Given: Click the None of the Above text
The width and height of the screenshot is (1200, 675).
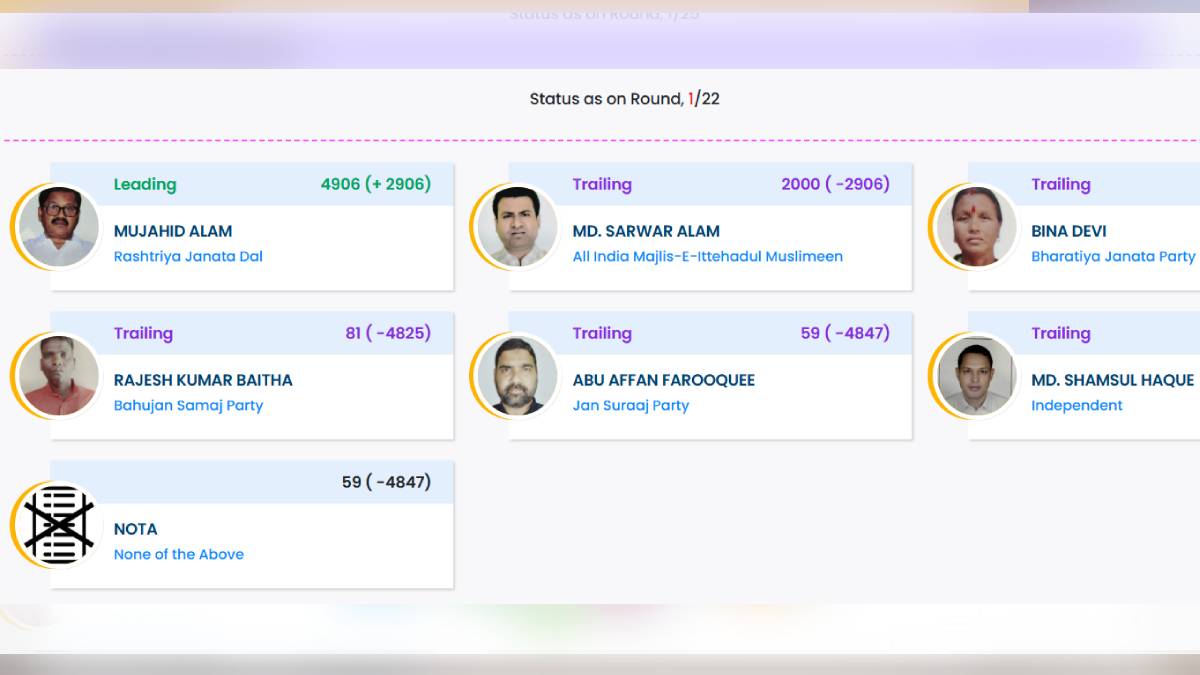Looking at the screenshot, I should [178, 555].
